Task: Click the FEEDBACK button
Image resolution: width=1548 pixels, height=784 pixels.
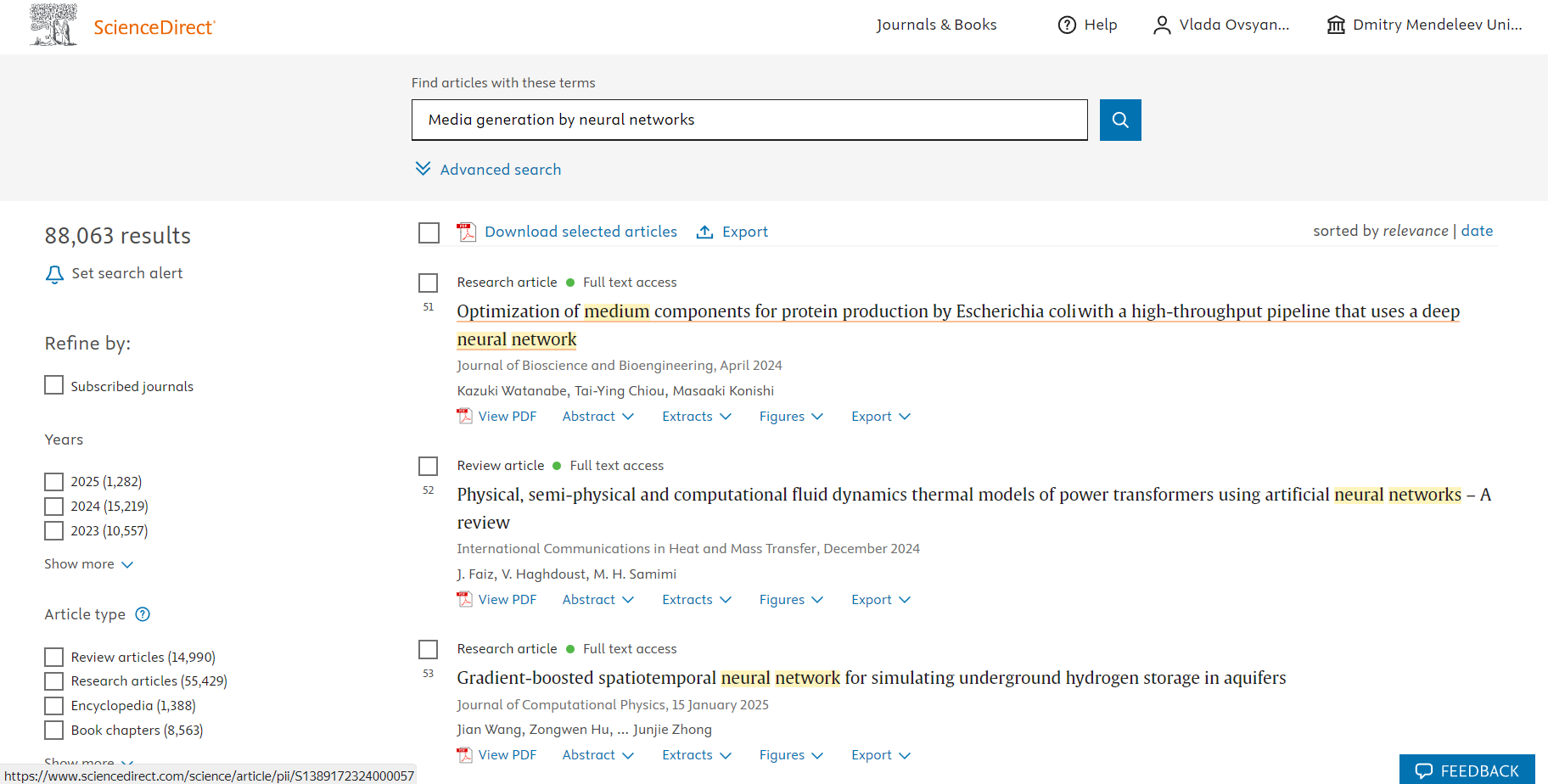Action: tap(1467, 770)
